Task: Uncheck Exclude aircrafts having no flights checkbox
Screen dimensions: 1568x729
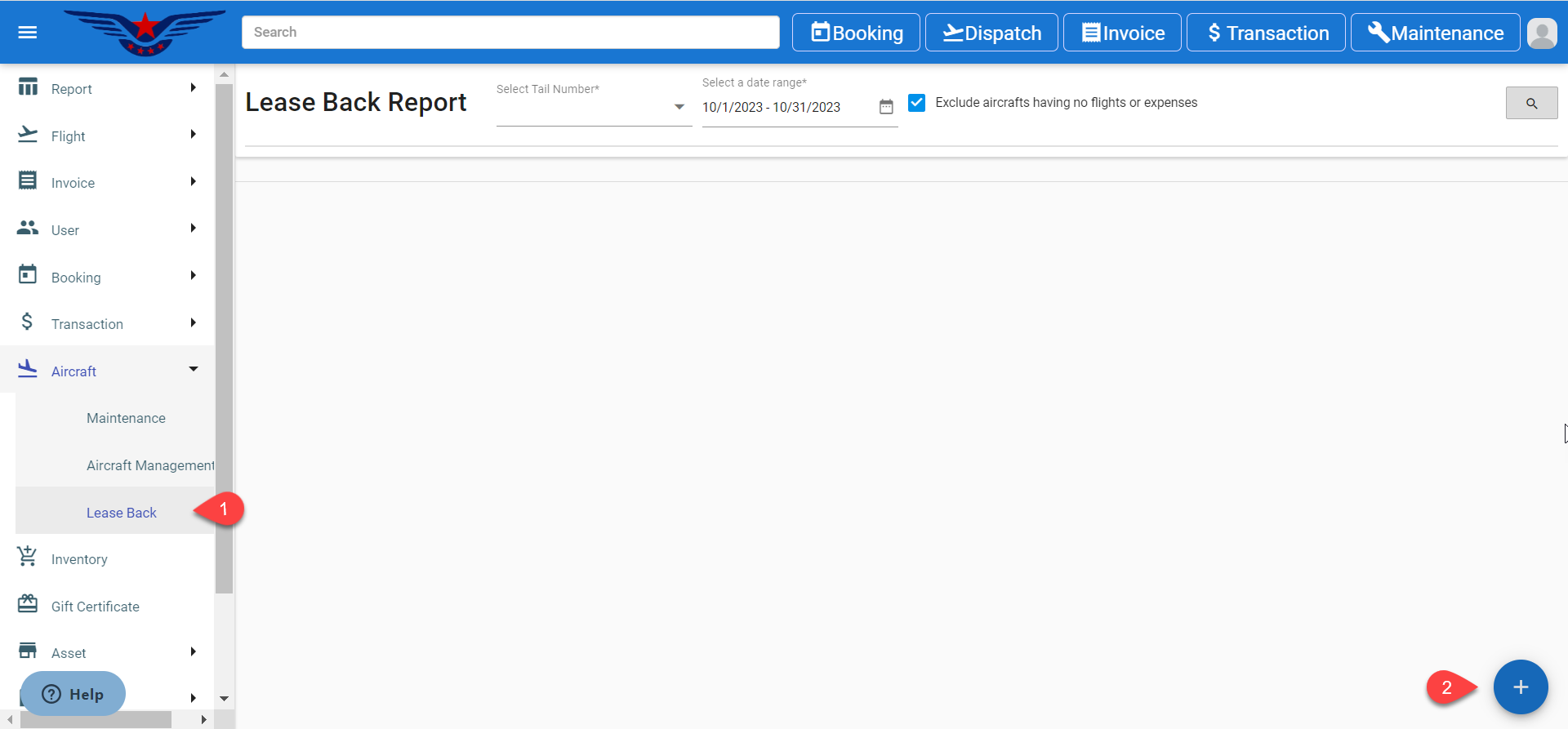Action: coord(917,103)
